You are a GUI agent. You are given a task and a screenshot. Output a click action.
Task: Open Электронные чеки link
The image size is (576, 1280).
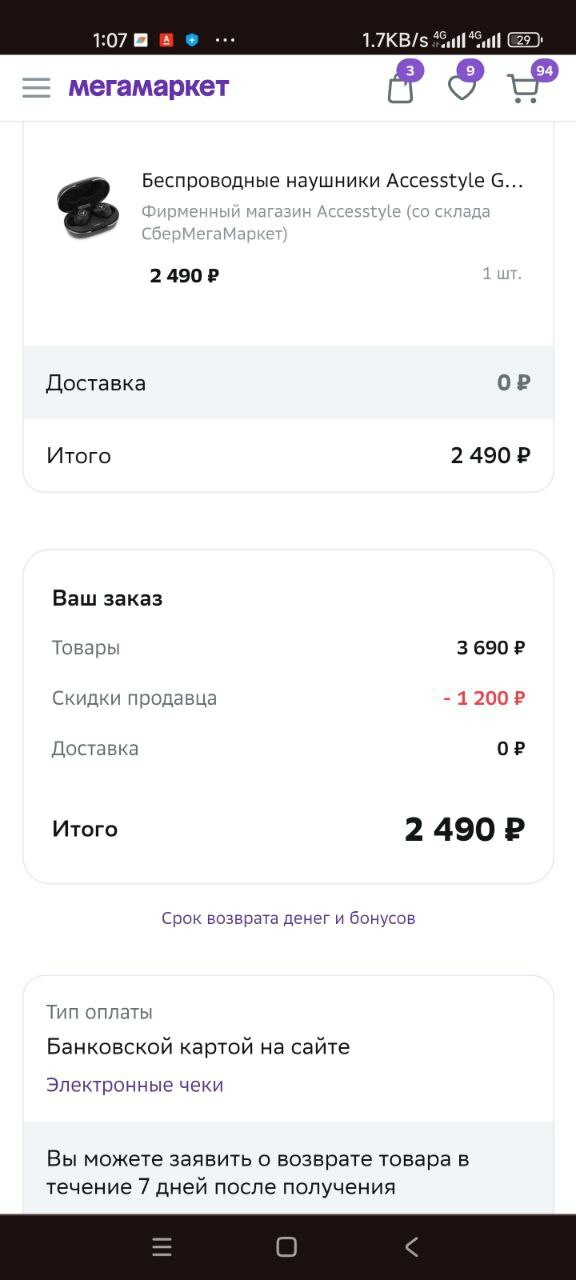(135, 1084)
